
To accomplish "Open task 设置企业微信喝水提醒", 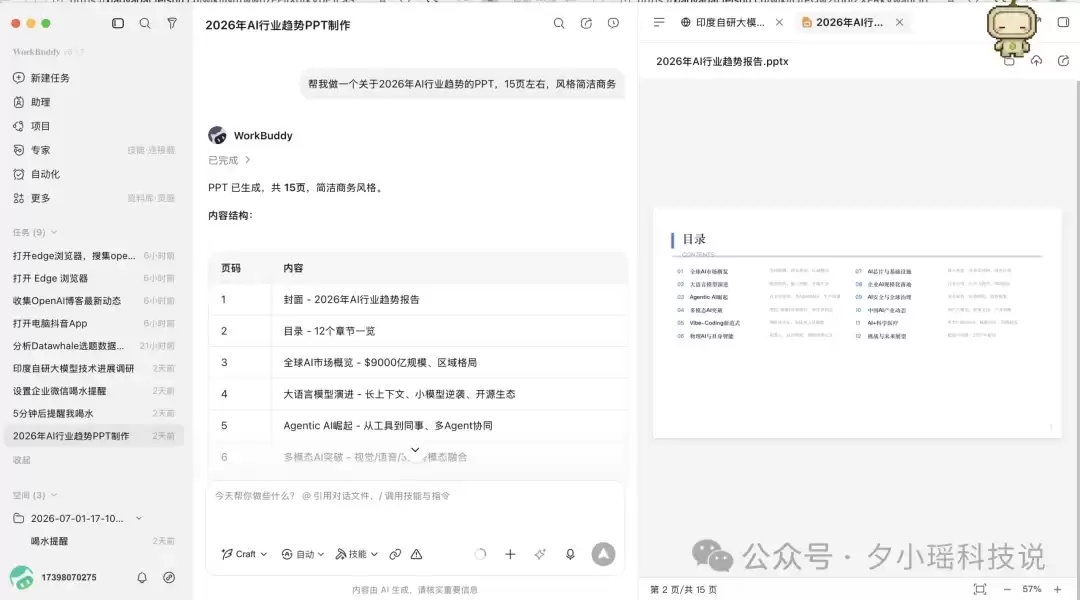I will pos(94,391).
